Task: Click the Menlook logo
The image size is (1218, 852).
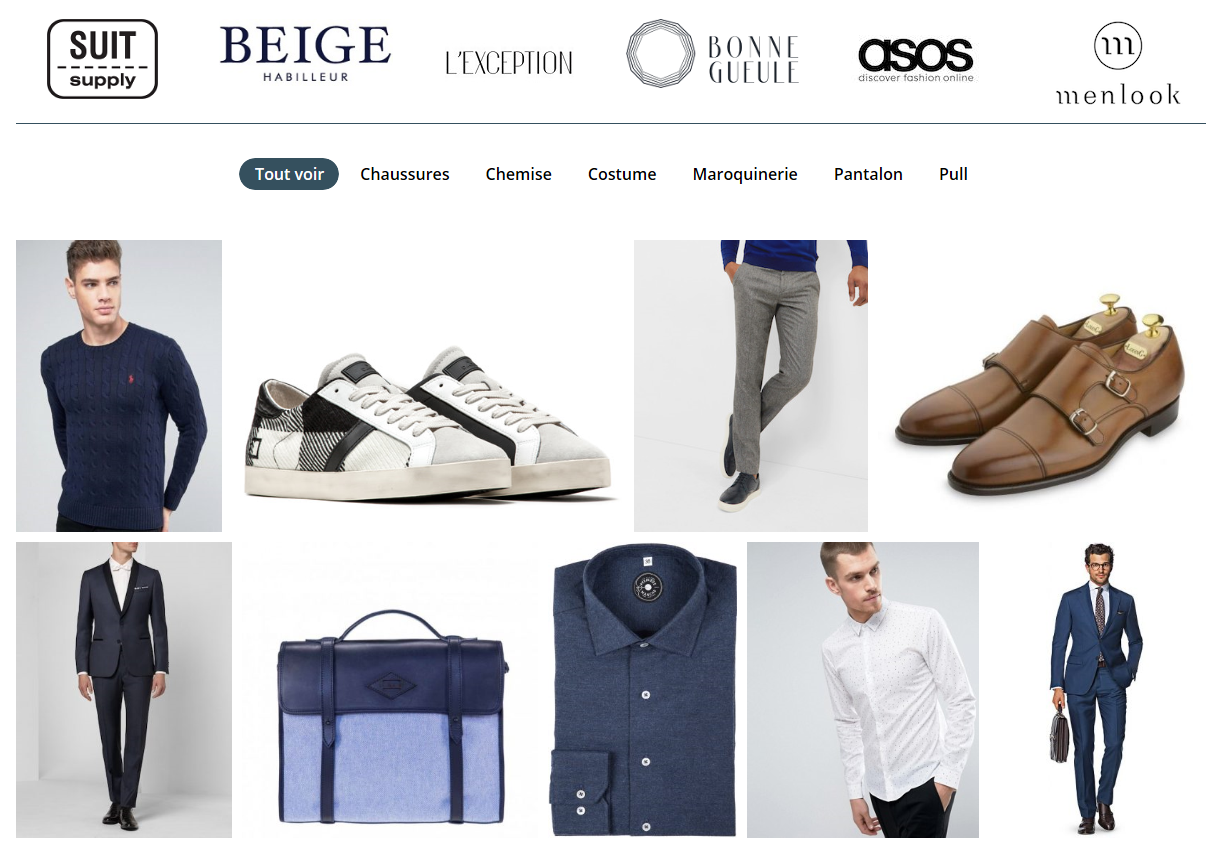Action: tap(1118, 64)
